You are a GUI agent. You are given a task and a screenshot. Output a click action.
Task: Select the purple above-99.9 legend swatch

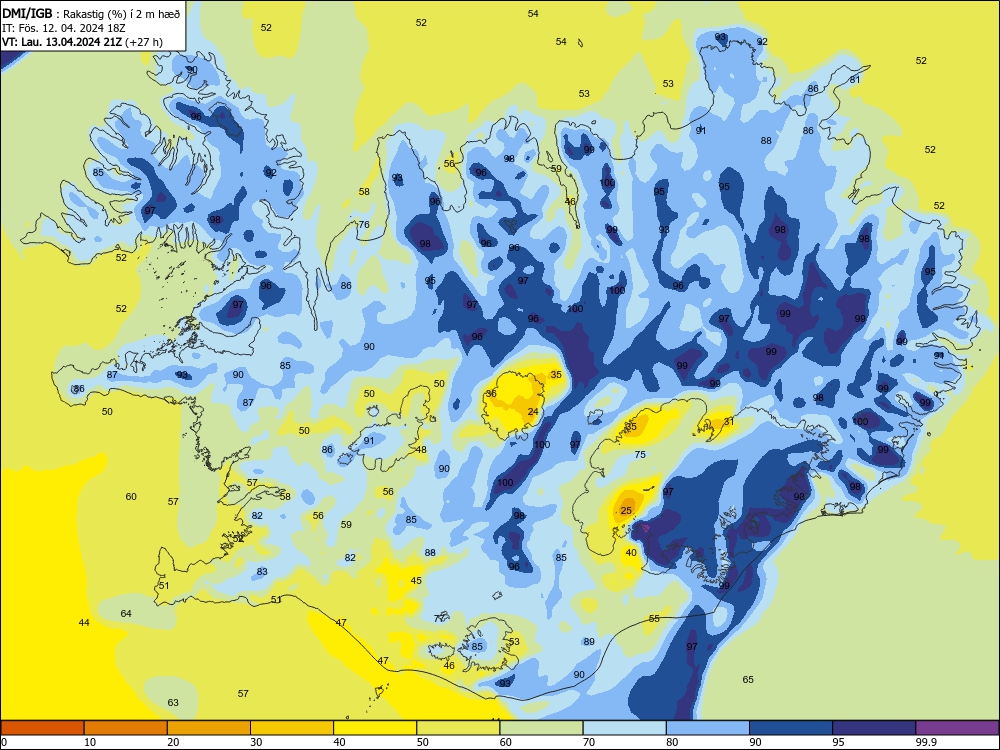pos(957,728)
